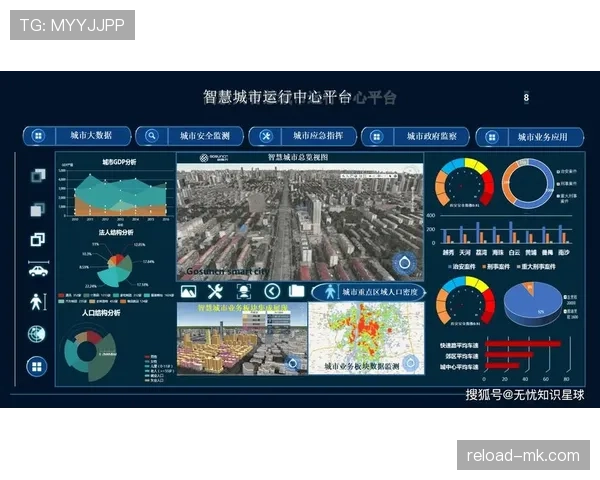This screenshot has height=480, width=600.
Task: Click the lower security index gauge
Action: coord(465,301)
